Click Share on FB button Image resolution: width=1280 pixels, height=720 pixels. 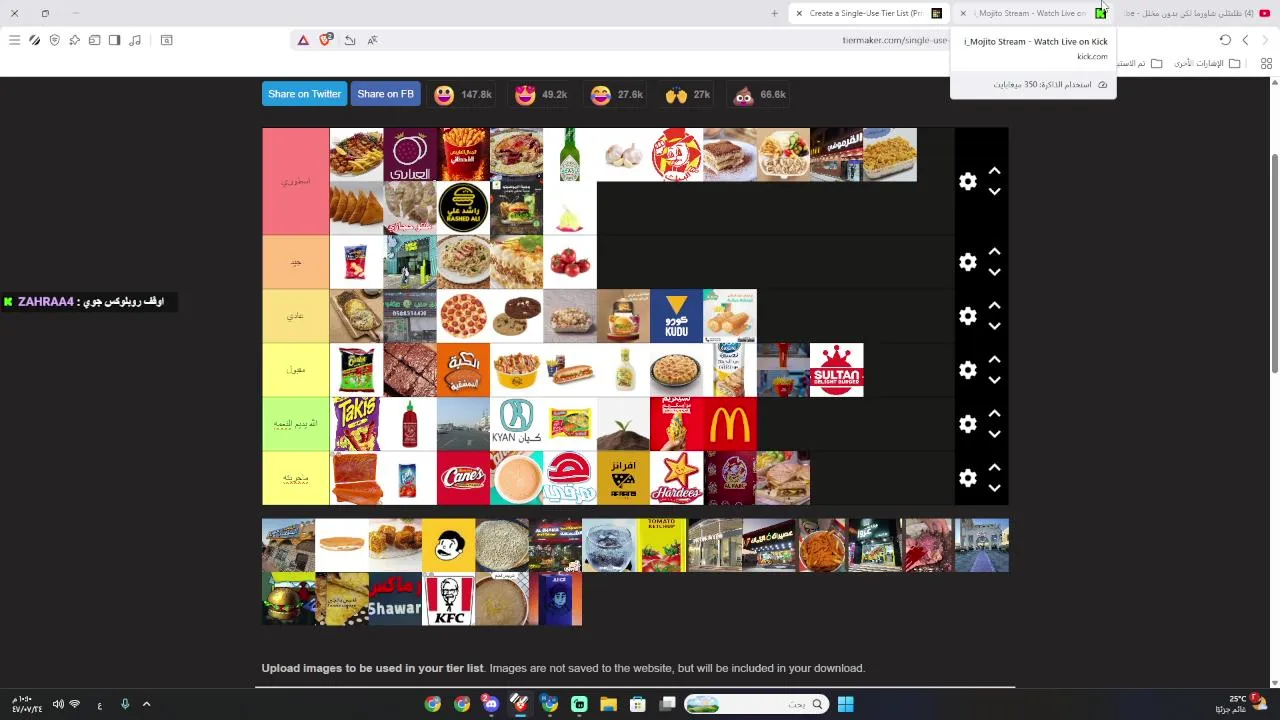(x=385, y=94)
